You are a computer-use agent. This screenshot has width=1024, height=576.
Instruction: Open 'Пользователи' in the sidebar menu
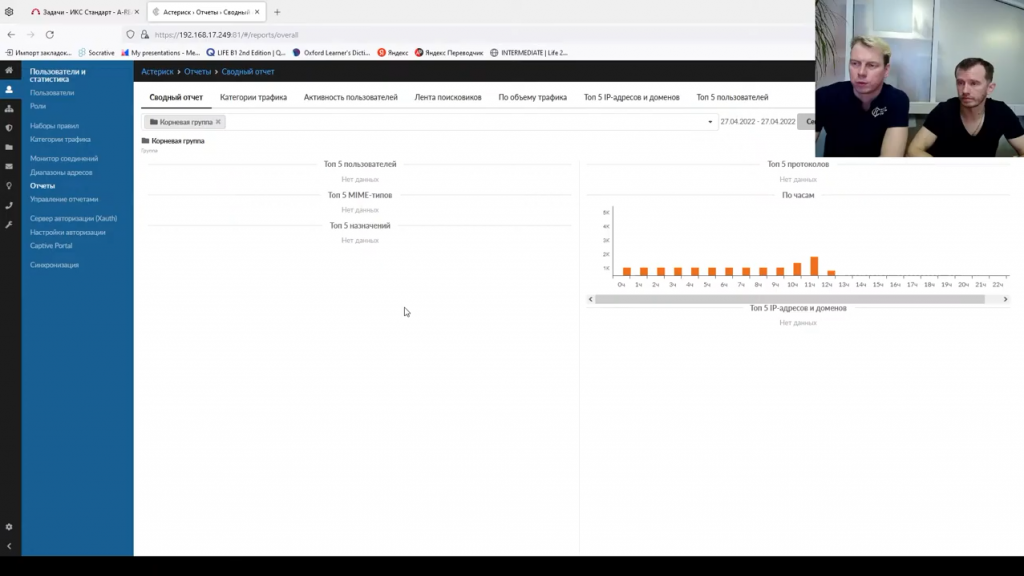(x=52, y=93)
